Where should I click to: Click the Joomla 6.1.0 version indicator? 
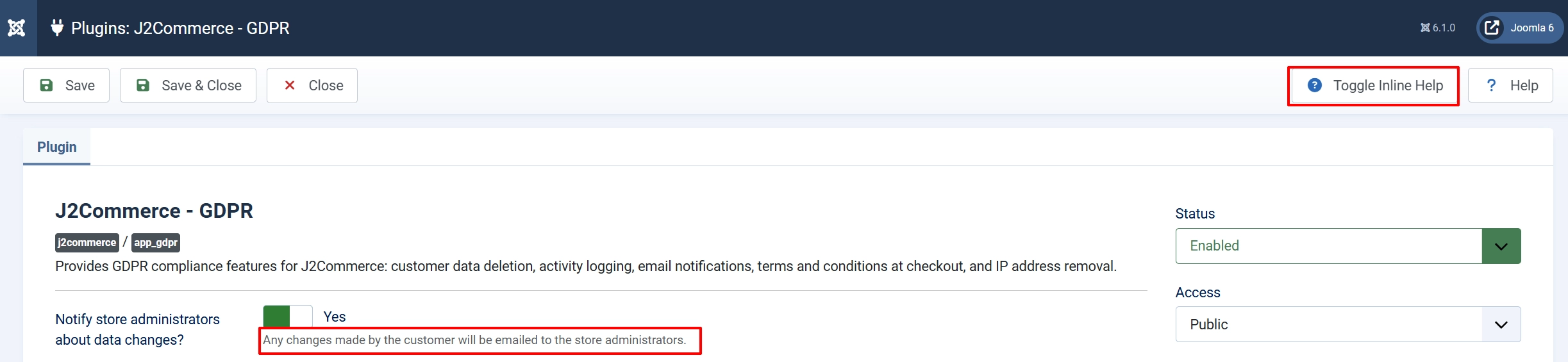pos(1437,28)
